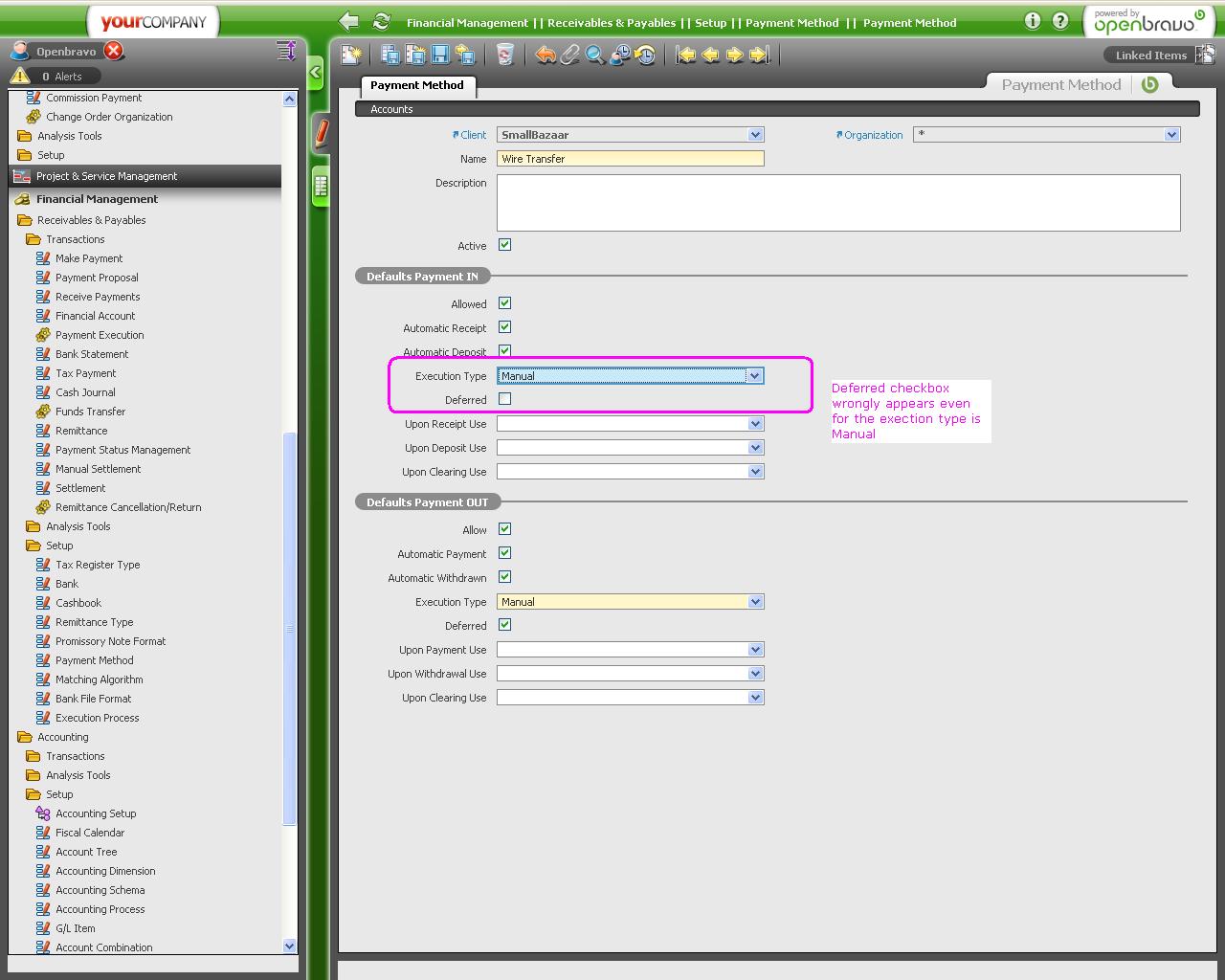Delete record with trash bin icon
The height and width of the screenshot is (980, 1225).
tap(505, 55)
